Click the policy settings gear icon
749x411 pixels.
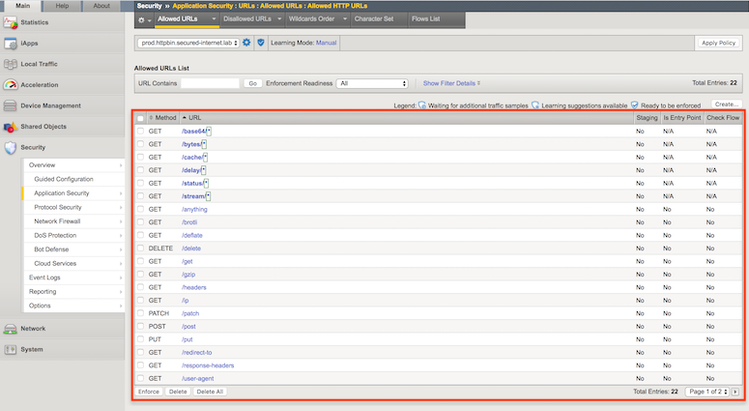[247, 43]
